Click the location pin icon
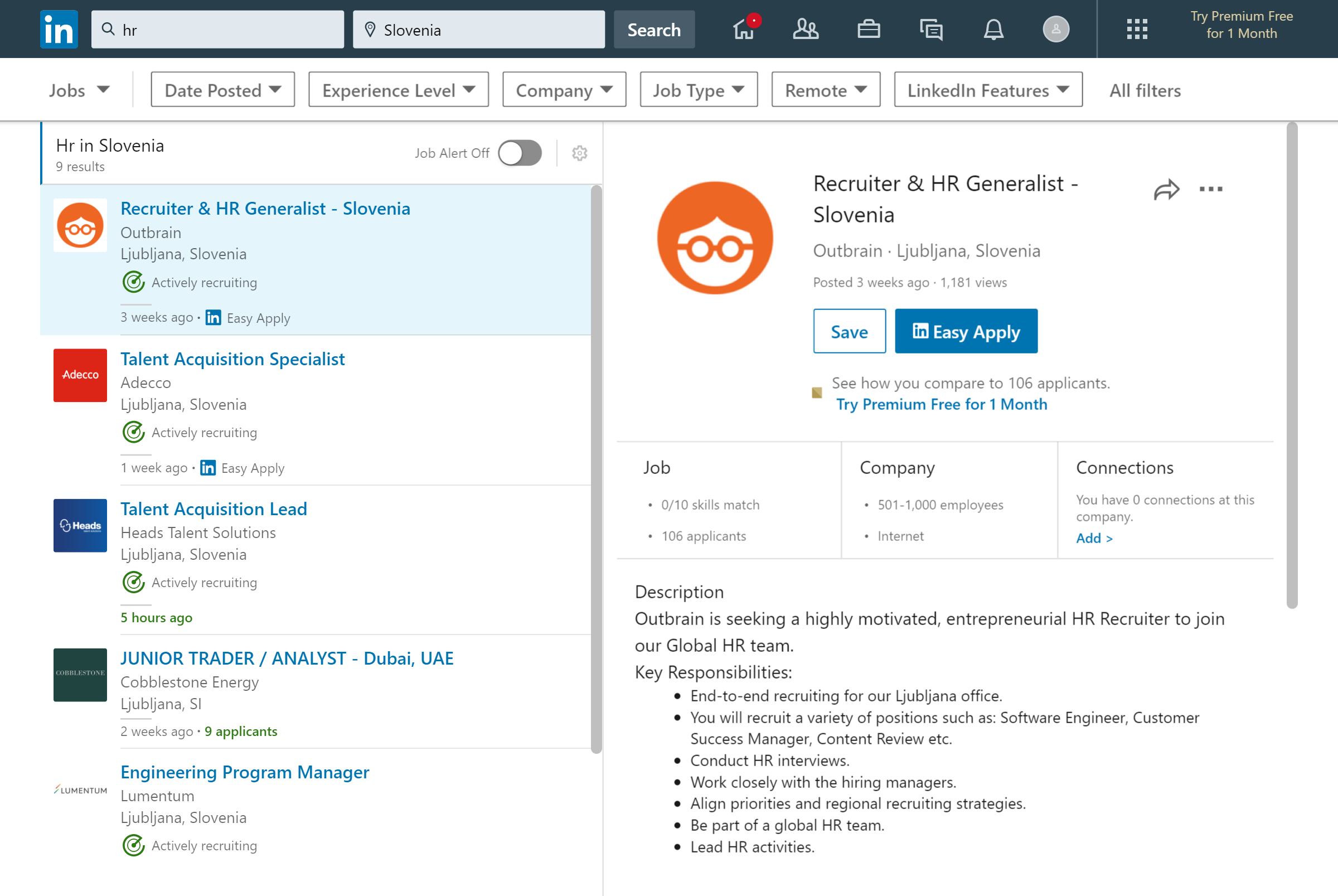The height and width of the screenshot is (896, 1338). click(370, 29)
